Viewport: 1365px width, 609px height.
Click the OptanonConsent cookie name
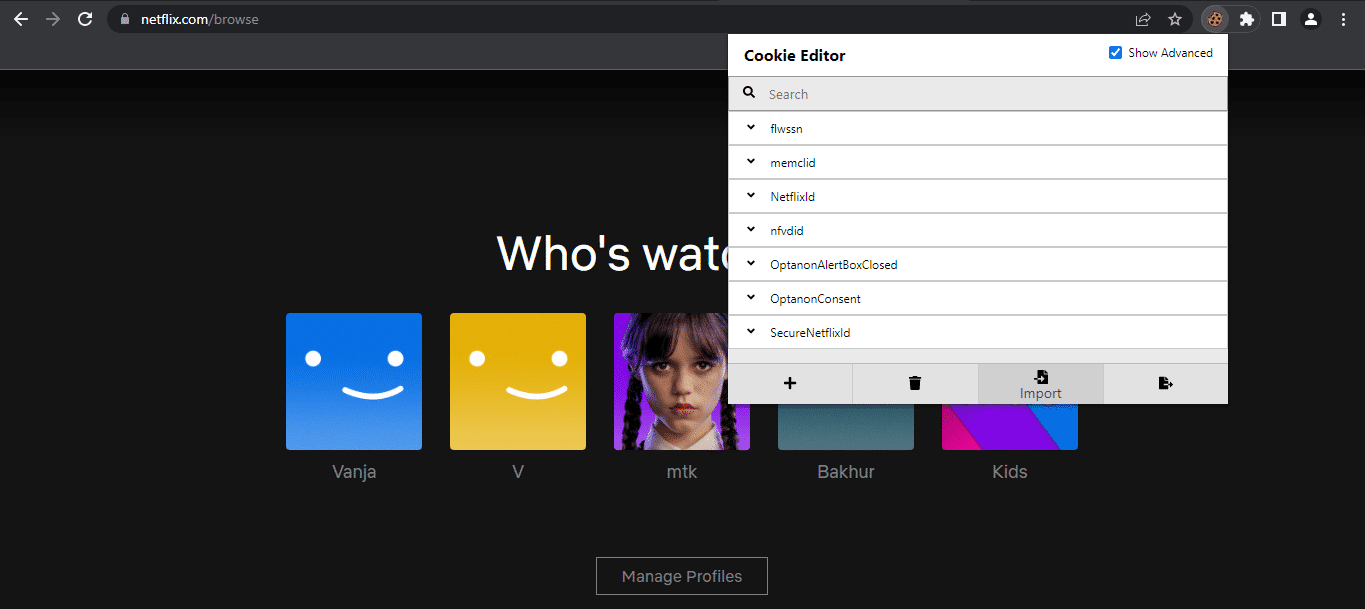815,299
